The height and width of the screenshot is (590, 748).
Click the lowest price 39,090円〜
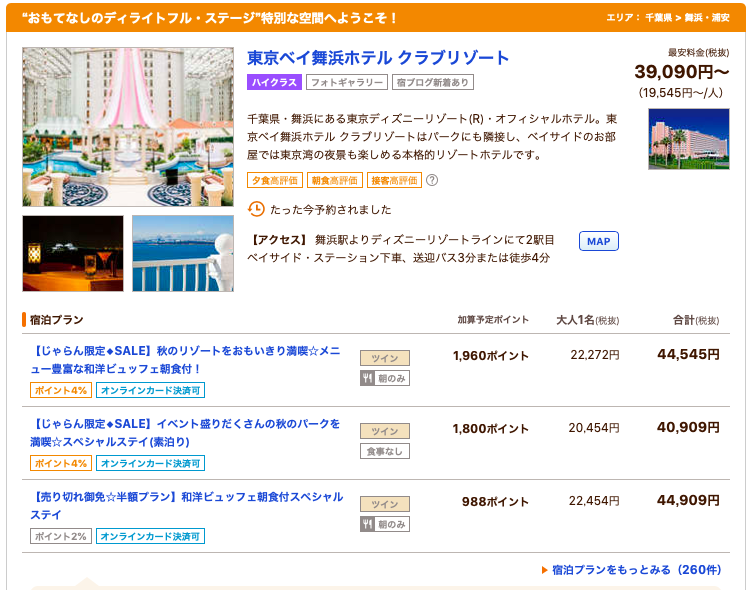(681, 72)
